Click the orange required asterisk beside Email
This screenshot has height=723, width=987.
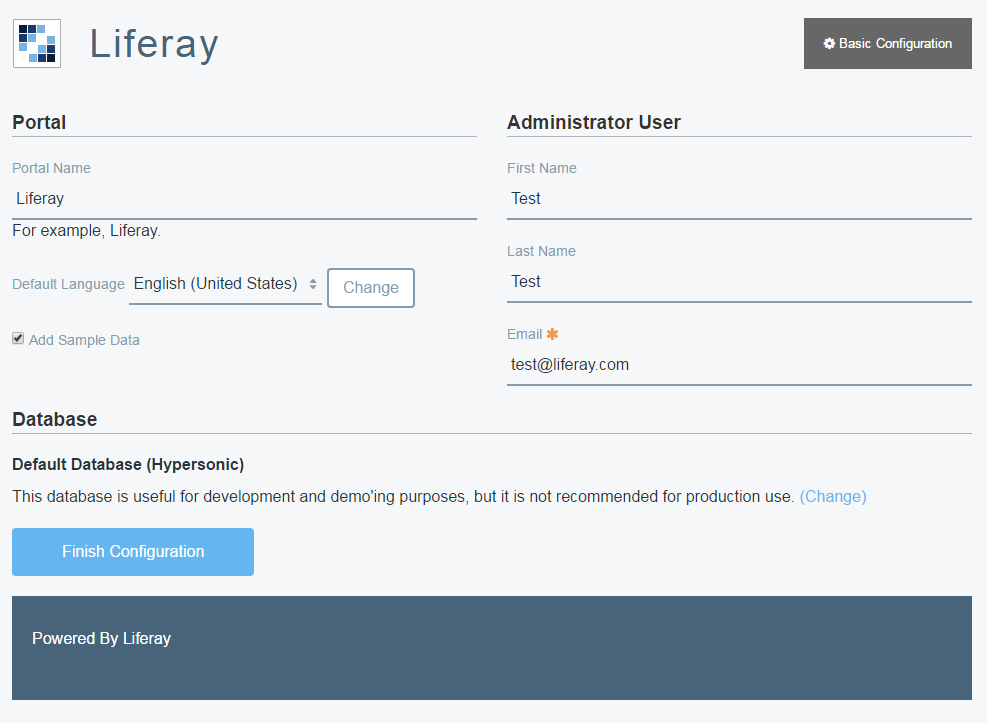[x=552, y=334]
